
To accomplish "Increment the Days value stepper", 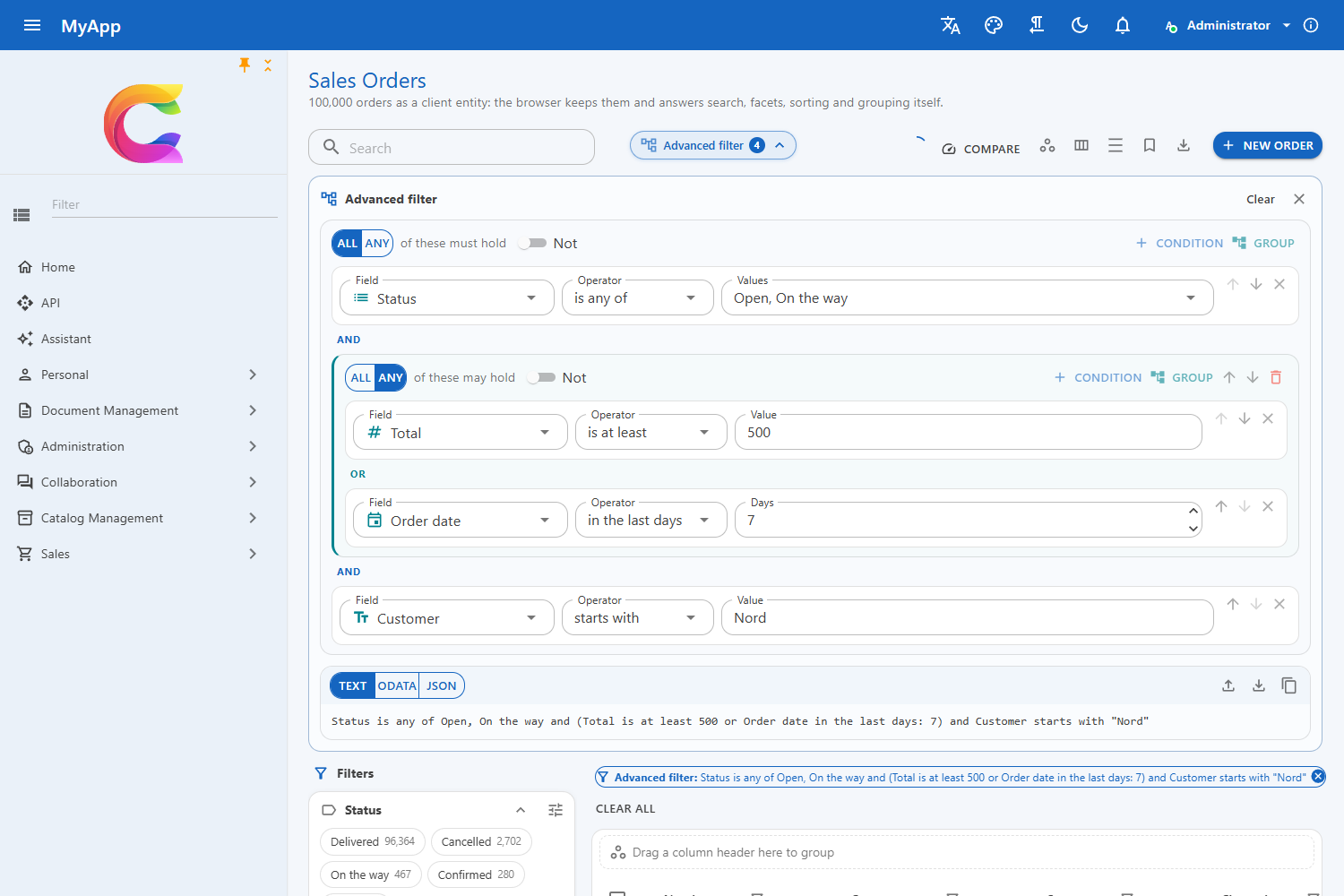I will 1193,511.
